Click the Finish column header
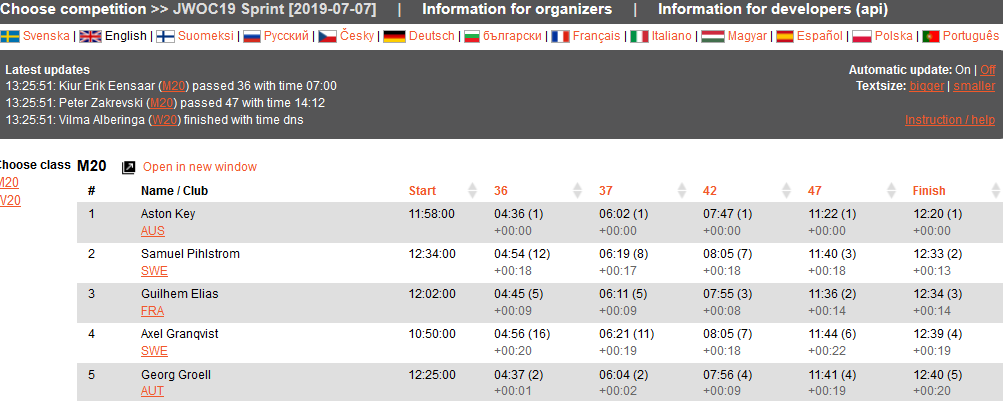 [929, 191]
